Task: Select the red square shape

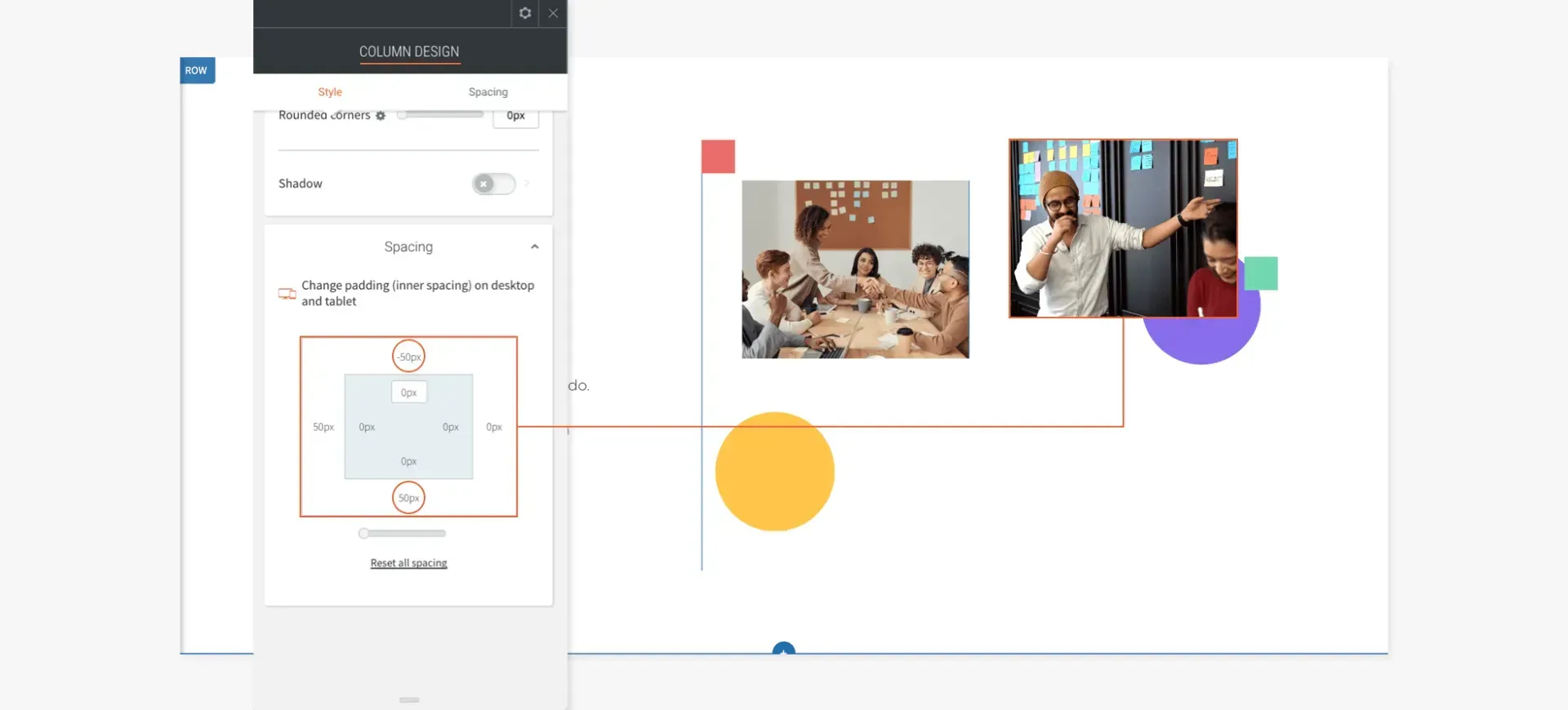Action: point(718,157)
